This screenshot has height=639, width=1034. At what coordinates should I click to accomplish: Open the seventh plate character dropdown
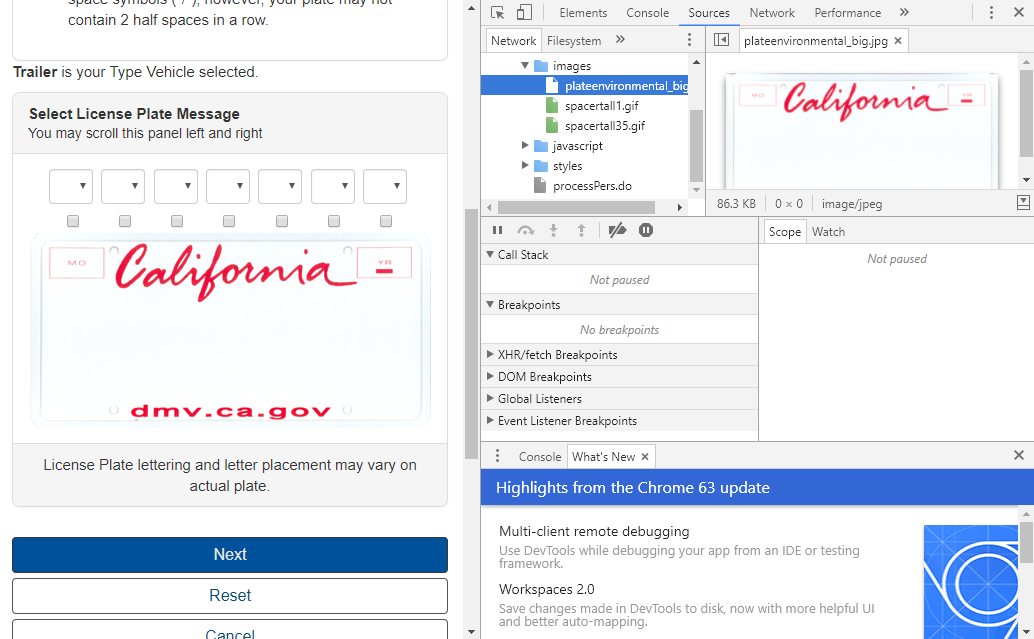click(x=384, y=187)
